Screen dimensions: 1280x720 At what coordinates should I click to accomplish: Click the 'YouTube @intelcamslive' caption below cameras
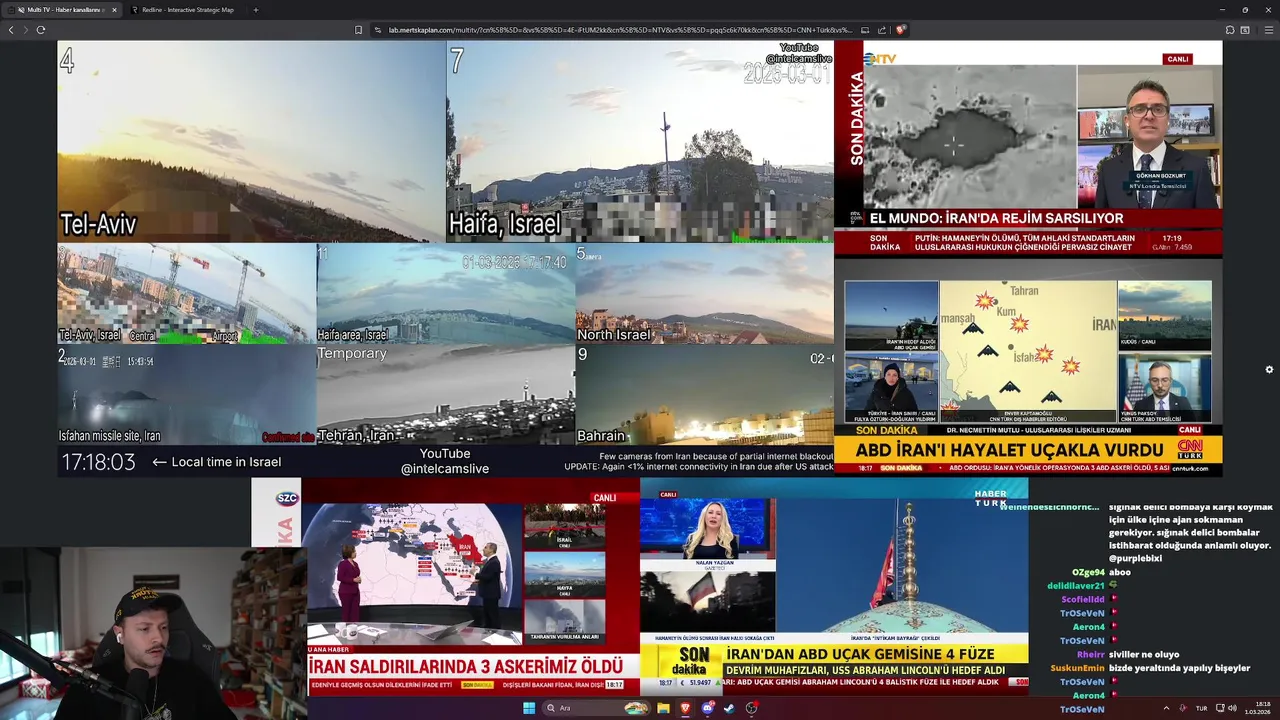pyautogui.click(x=445, y=461)
